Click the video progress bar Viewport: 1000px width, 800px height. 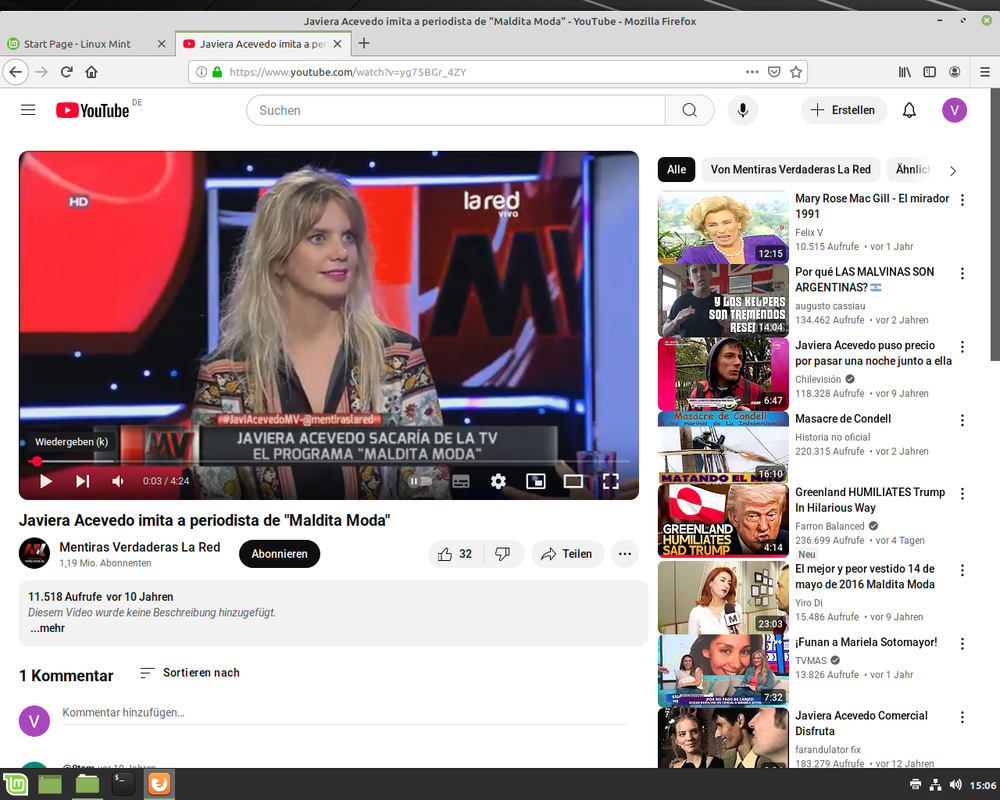328,461
